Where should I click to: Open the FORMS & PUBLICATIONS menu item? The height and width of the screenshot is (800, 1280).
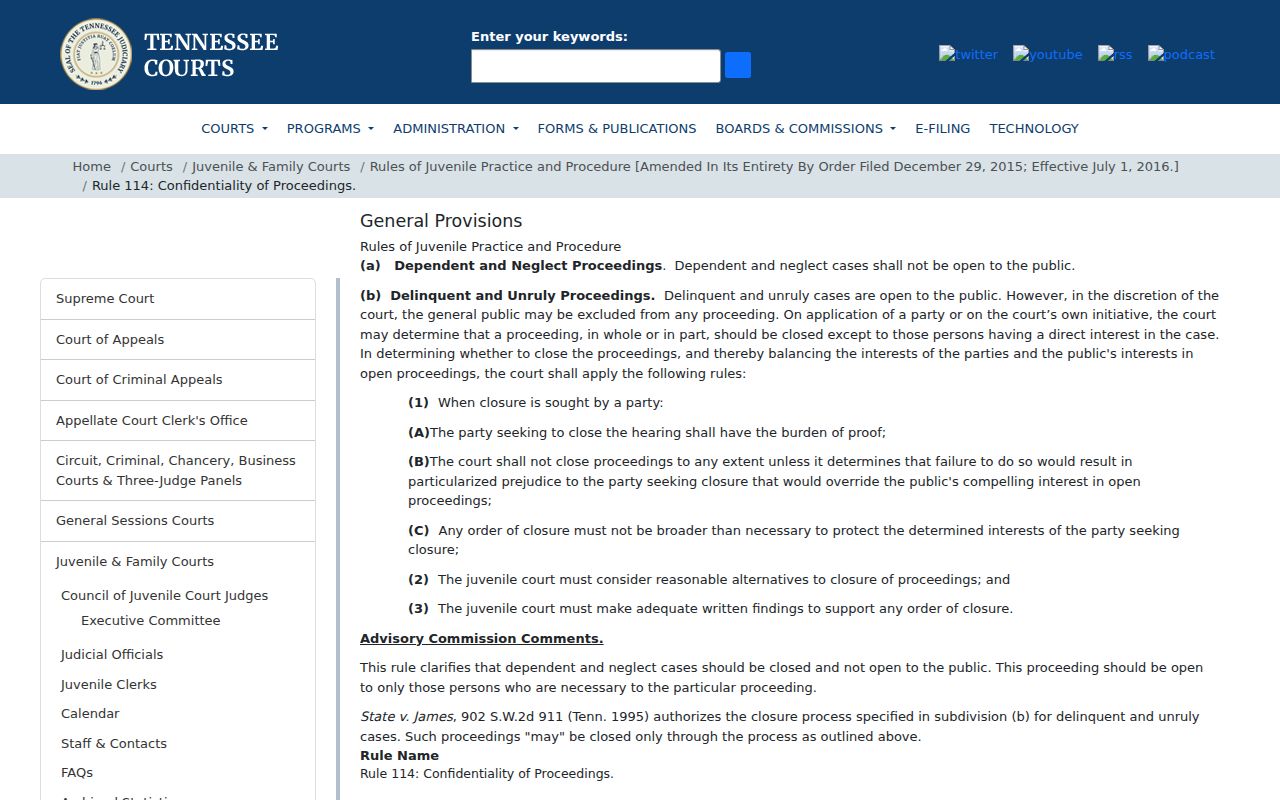coord(617,128)
